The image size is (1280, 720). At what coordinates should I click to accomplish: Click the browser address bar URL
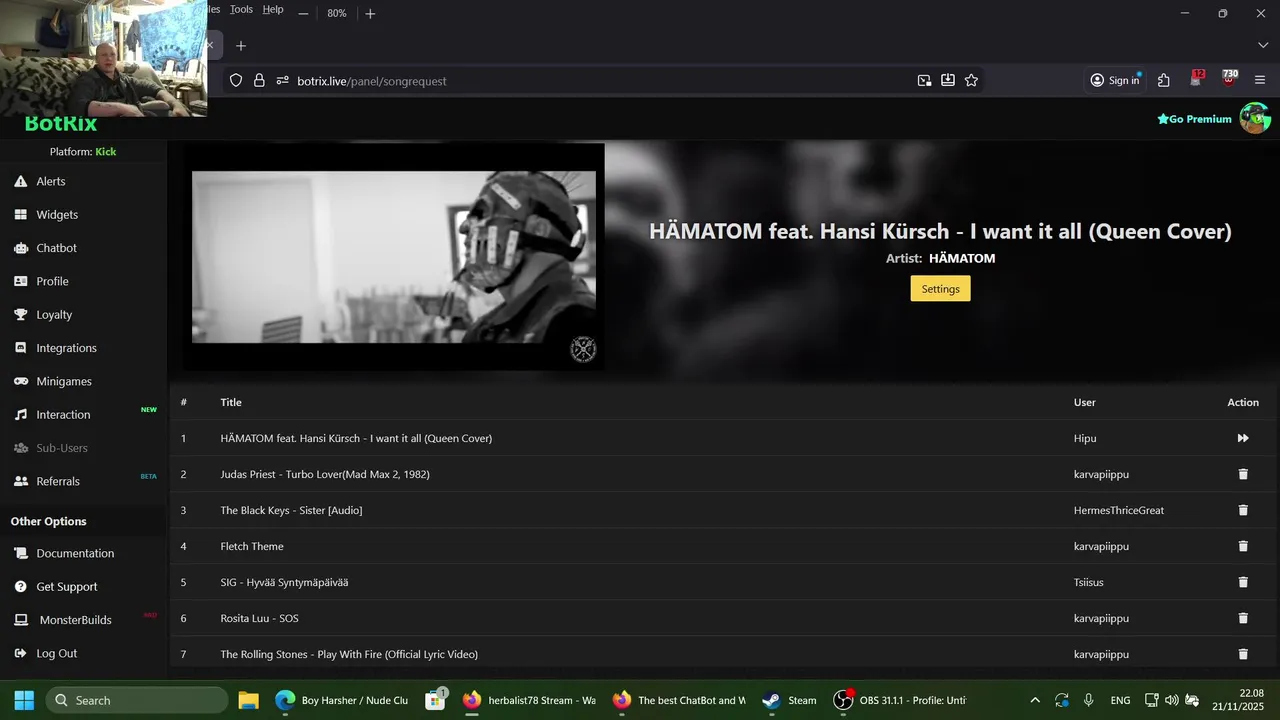pyautogui.click(x=372, y=81)
